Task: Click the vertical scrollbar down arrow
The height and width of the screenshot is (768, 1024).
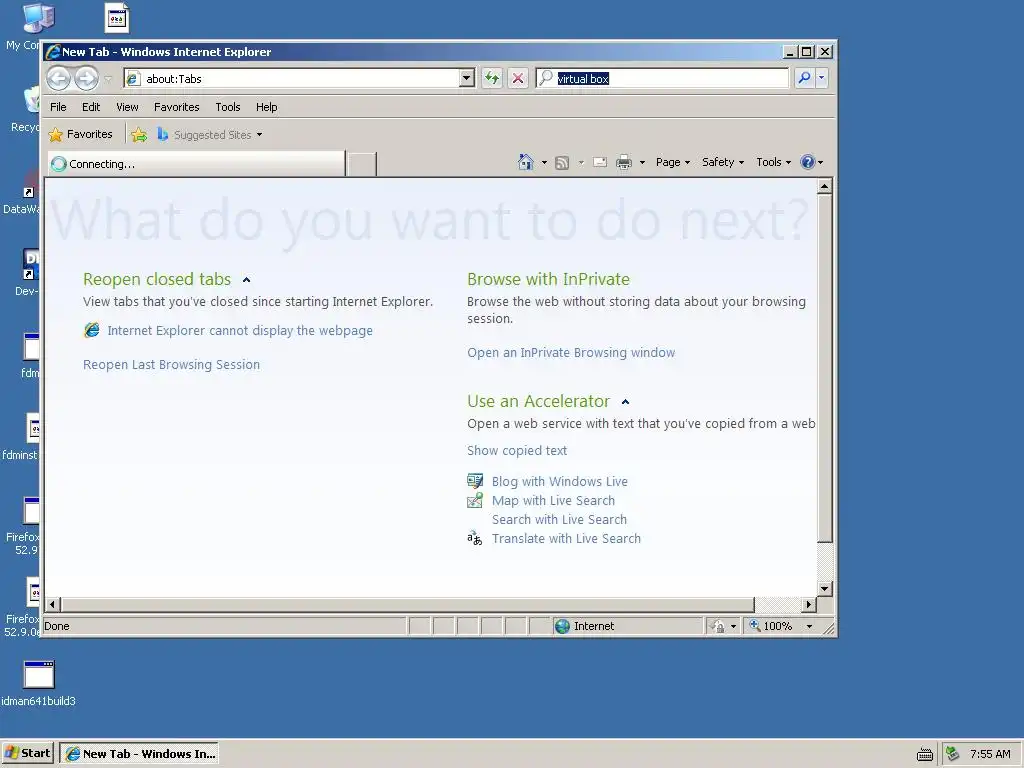Action: (824, 588)
